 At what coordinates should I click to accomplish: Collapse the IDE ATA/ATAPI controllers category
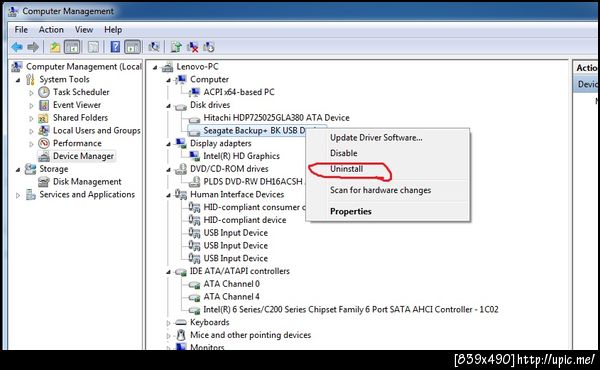point(168,272)
